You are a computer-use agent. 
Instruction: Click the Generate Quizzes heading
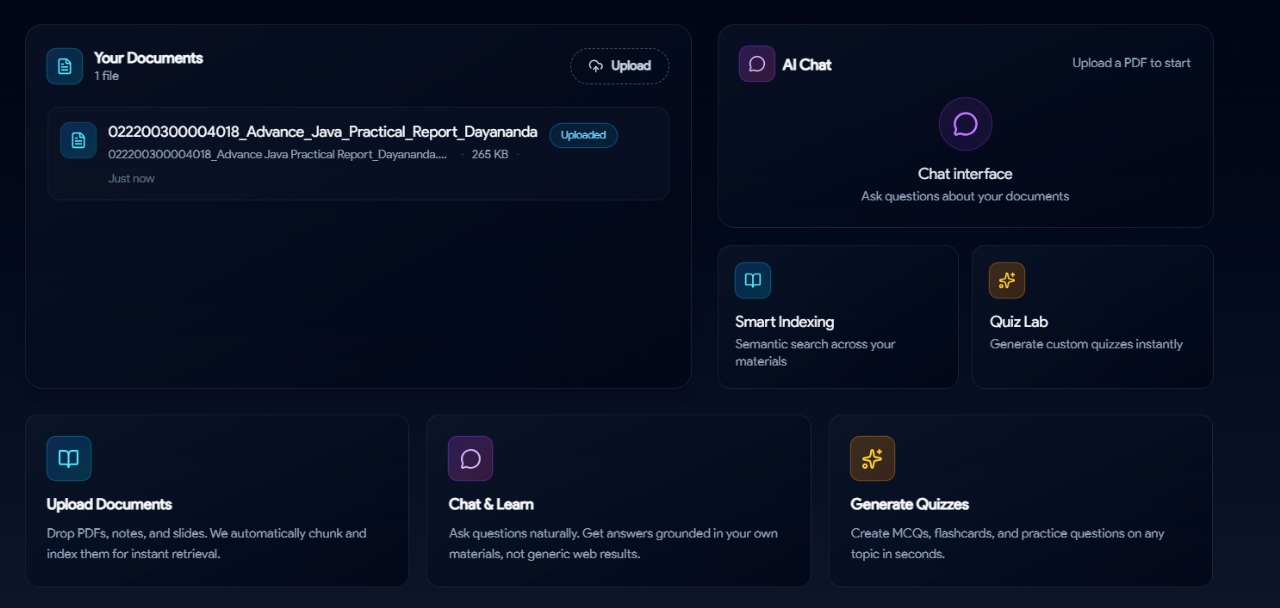tap(909, 504)
